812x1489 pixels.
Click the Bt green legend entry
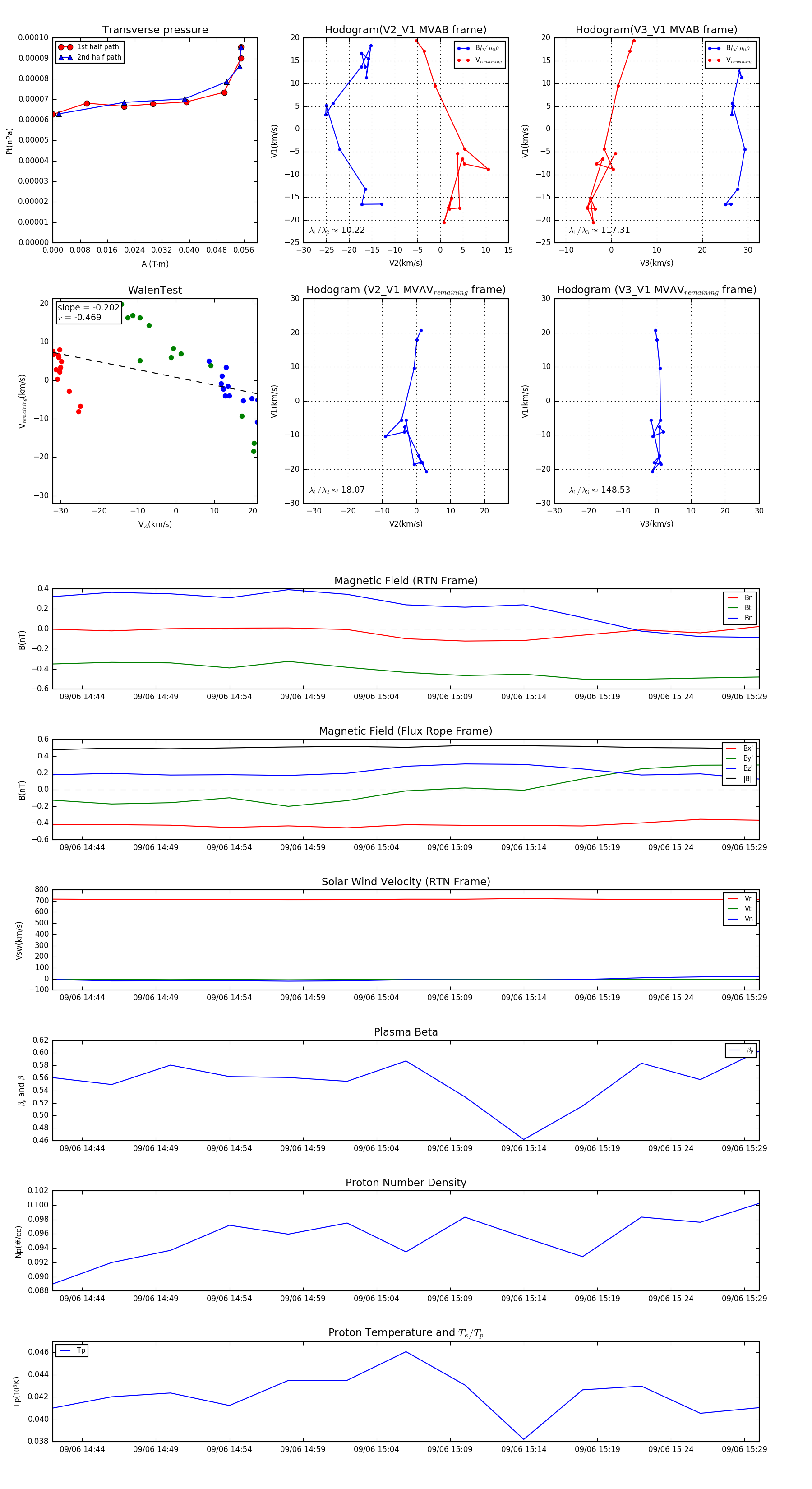[740, 607]
